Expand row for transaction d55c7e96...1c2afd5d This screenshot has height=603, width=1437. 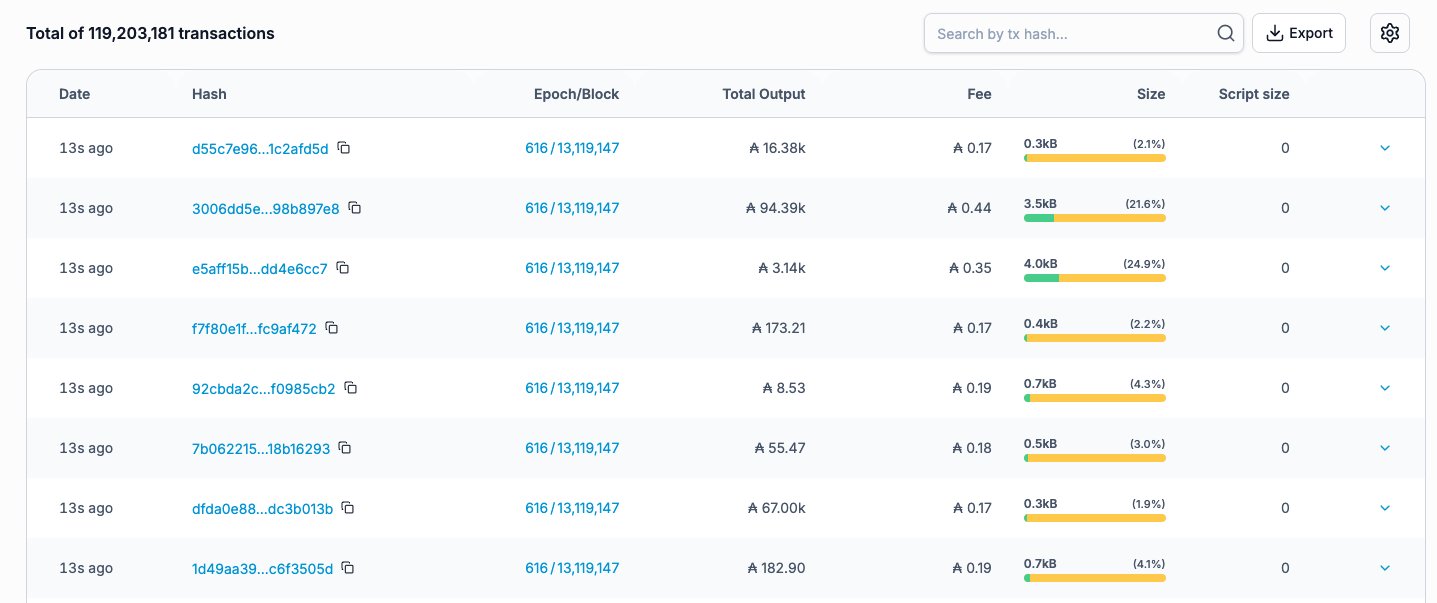[x=1385, y=148]
